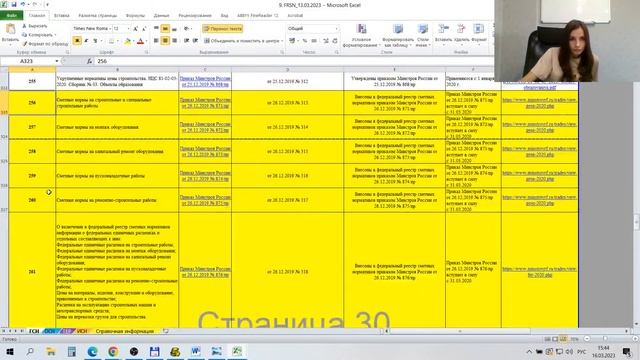The height and width of the screenshot is (360, 640).
Task: Switch to the Review (Рецензирование) tab
Action: tap(195, 16)
